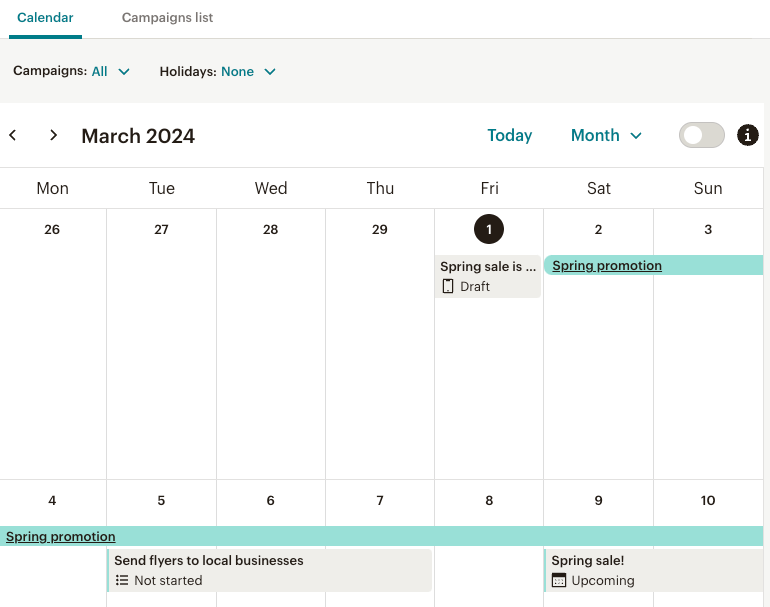Open the 'Spring sale!' upcoming event
The width and height of the screenshot is (770, 607).
tap(588, 561)
